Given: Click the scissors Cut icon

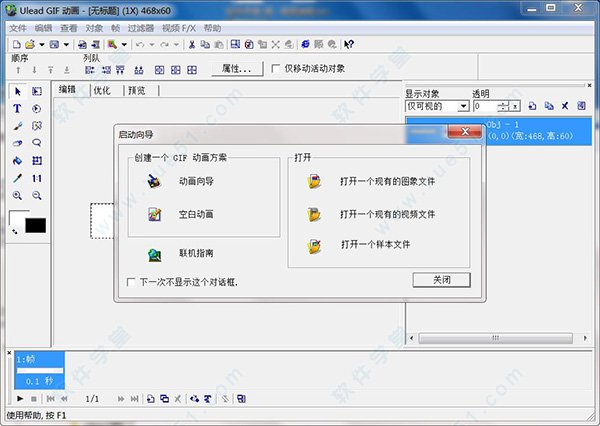Looking at the screenshot, I should (x=192, y=45).
